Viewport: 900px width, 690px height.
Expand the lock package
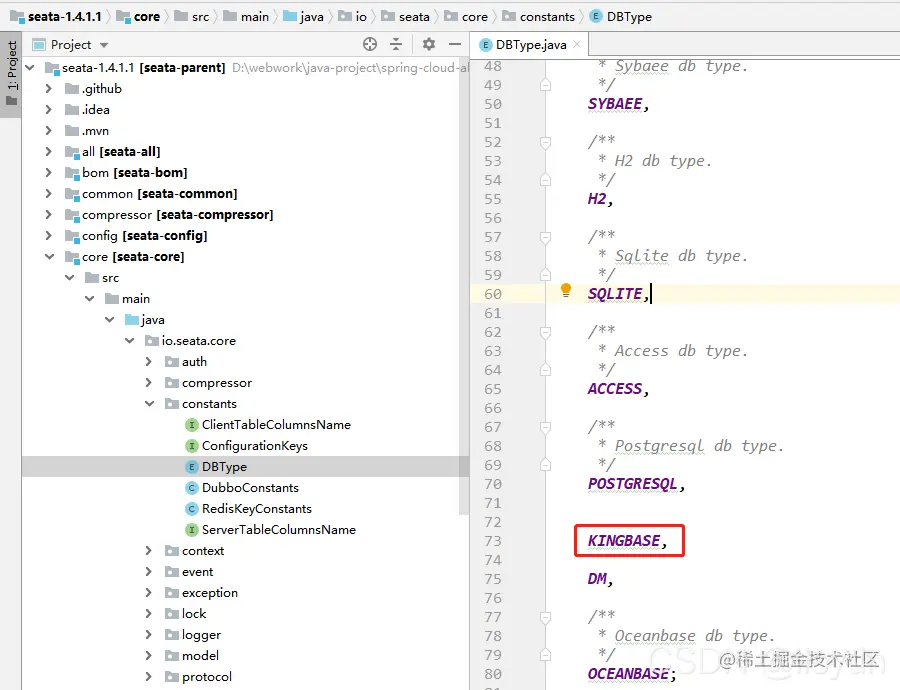[149, 614]
